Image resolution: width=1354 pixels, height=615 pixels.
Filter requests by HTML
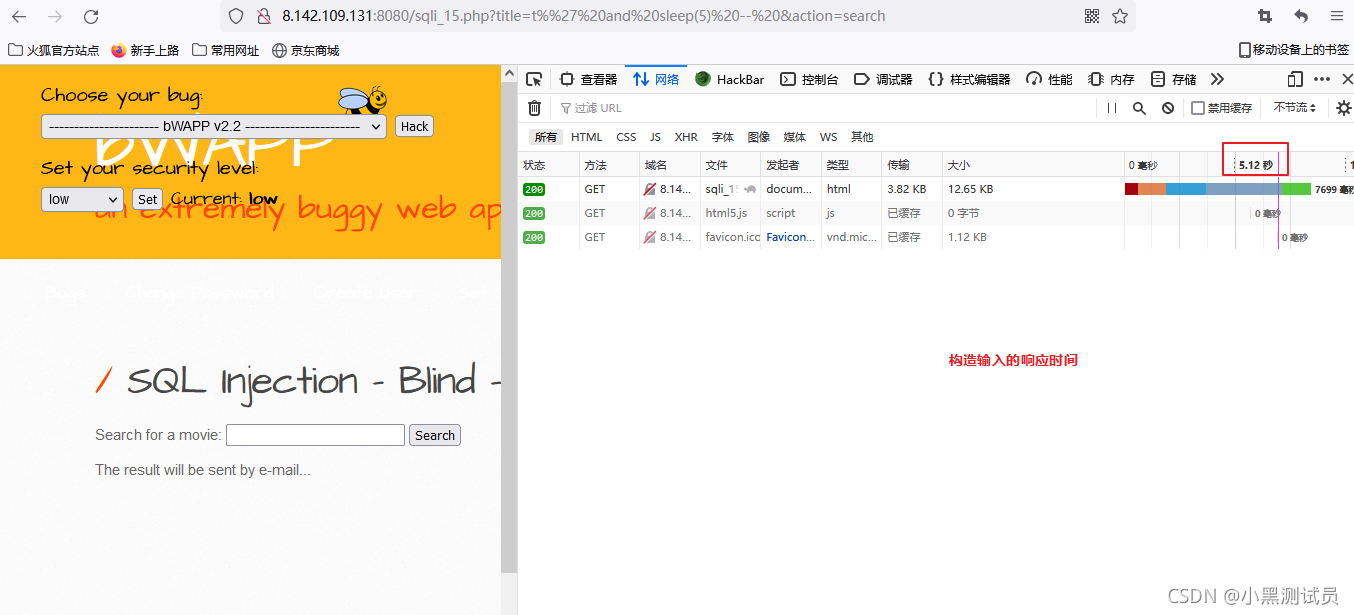coord(587,137)
